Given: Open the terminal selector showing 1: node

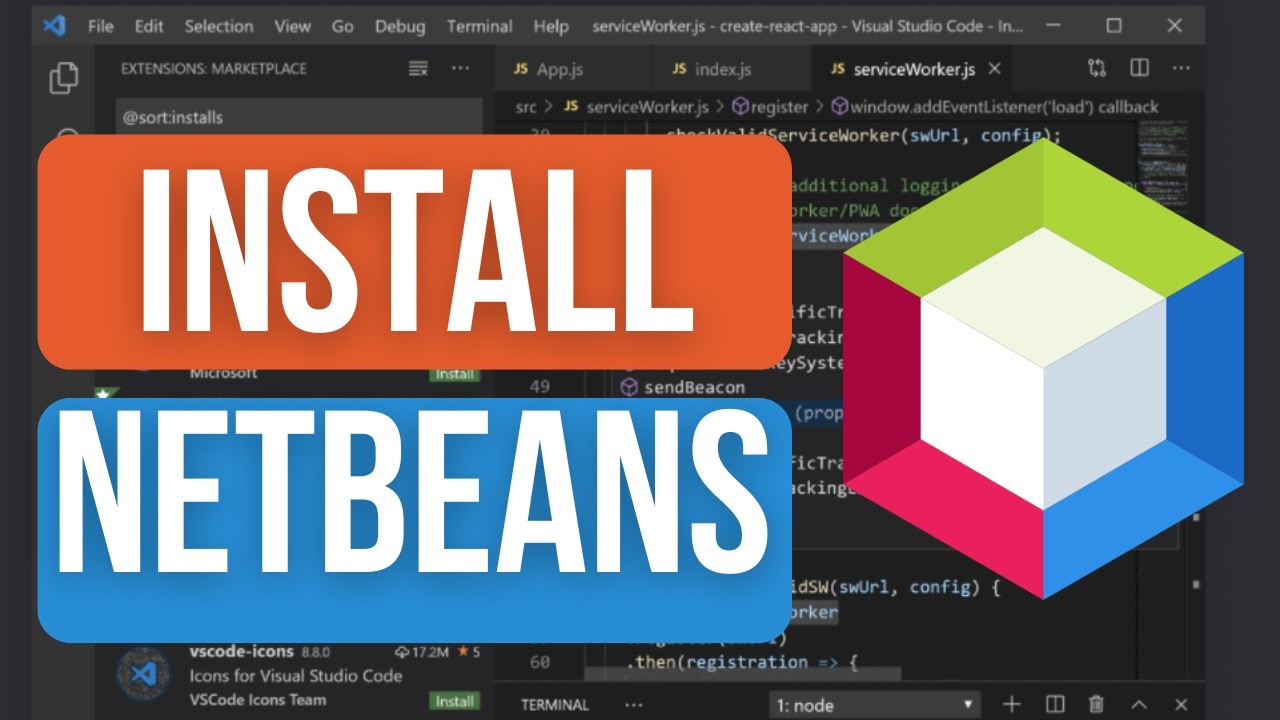Looking at the screenshot, I should tap(873, 705).
